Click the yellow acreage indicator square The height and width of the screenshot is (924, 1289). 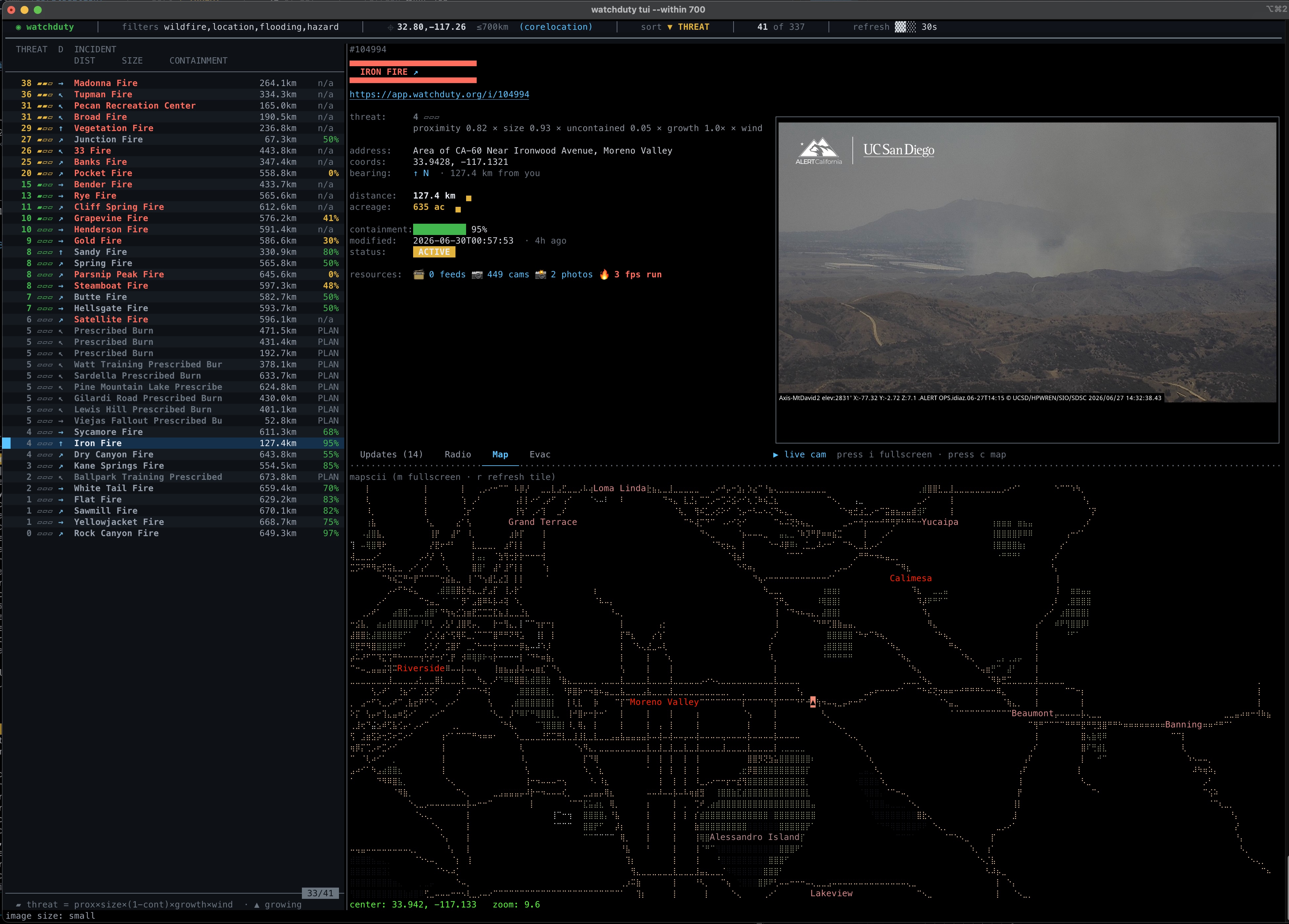click(458, 210)
